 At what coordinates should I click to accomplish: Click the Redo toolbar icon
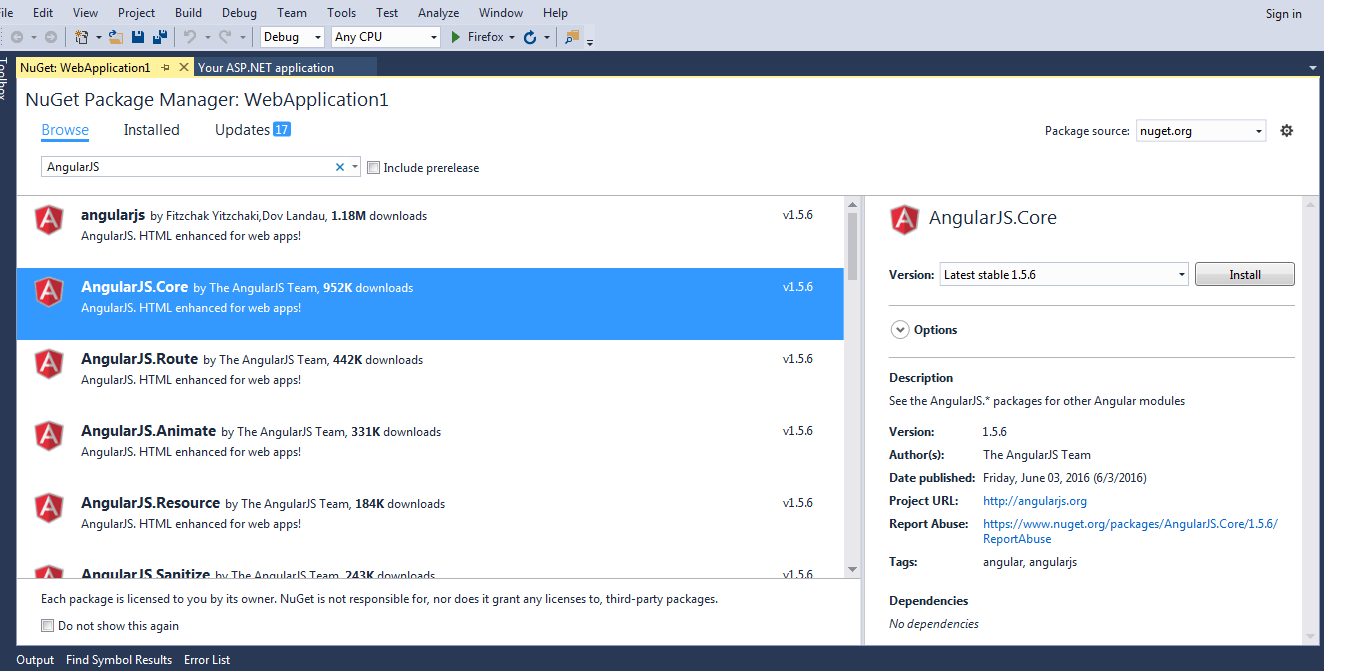click(225, 37)
